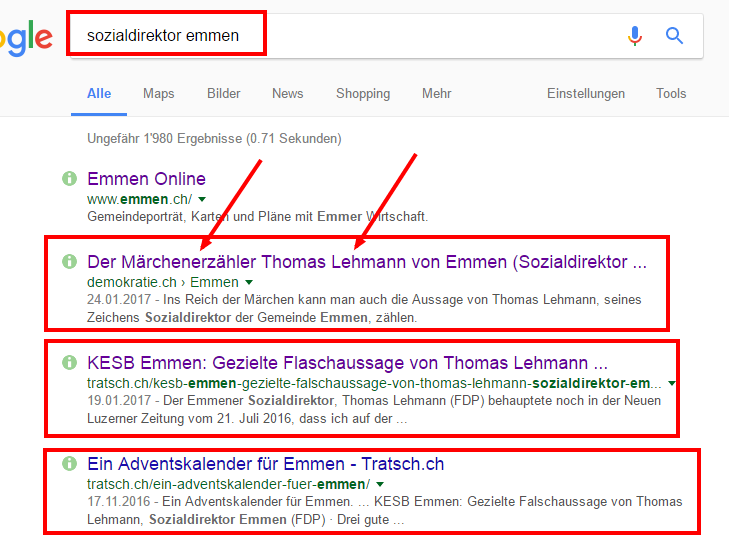Switch to the Bilder tab
This screenshot has height=542, width=729.
pos(224,93)
